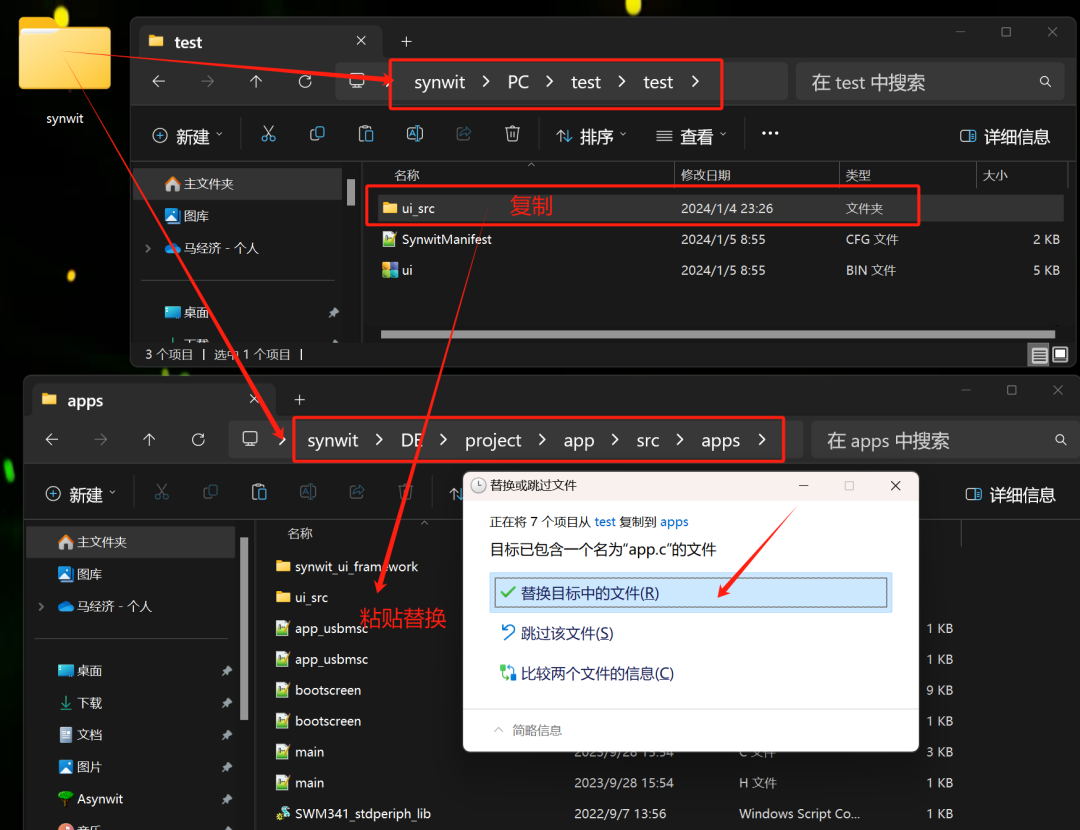The width and height of the screenshot is (1080, 830).
Task: Click PC breadcrumb in test window
Action: coord(518,82)
